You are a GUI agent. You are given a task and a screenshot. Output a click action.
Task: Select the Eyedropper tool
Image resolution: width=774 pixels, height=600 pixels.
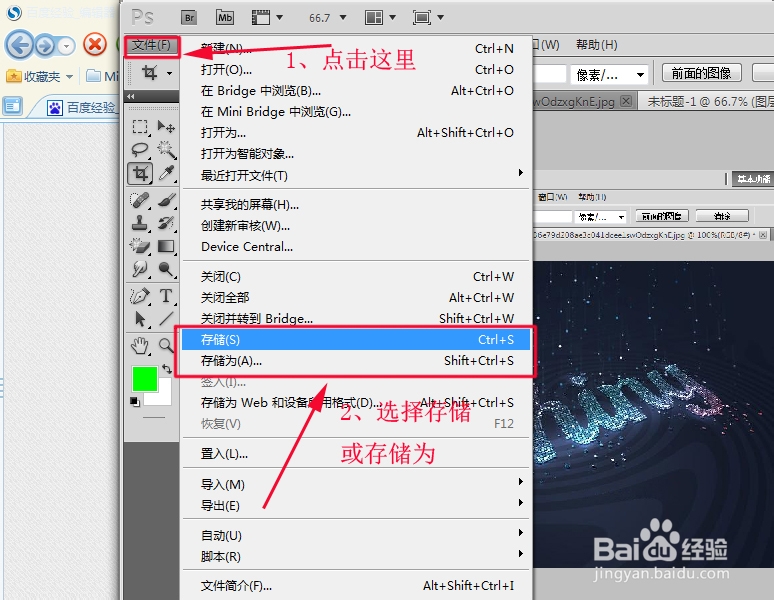[166, 174]
